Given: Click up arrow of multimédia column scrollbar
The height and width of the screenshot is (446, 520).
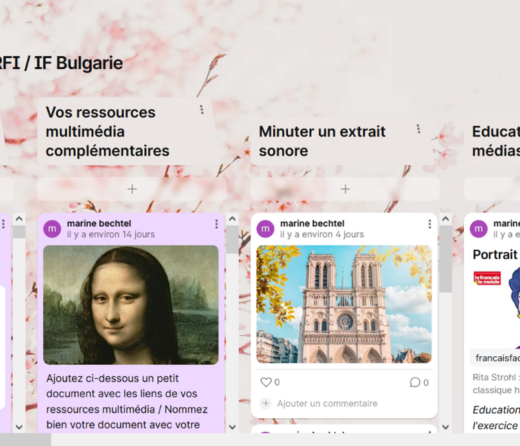Looking at the screenshot, I should pos(232,219).
